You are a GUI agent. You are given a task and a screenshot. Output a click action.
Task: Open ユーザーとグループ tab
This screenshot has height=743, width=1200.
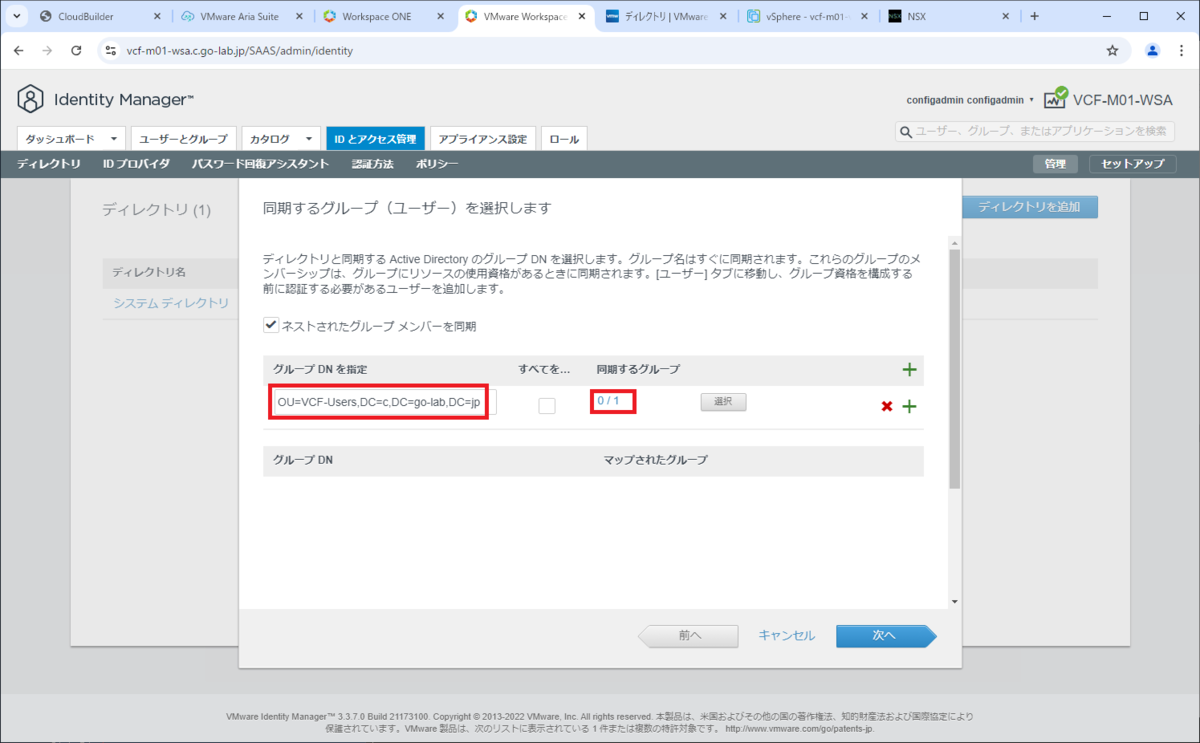pyautogui.click(x=184, y=139)
